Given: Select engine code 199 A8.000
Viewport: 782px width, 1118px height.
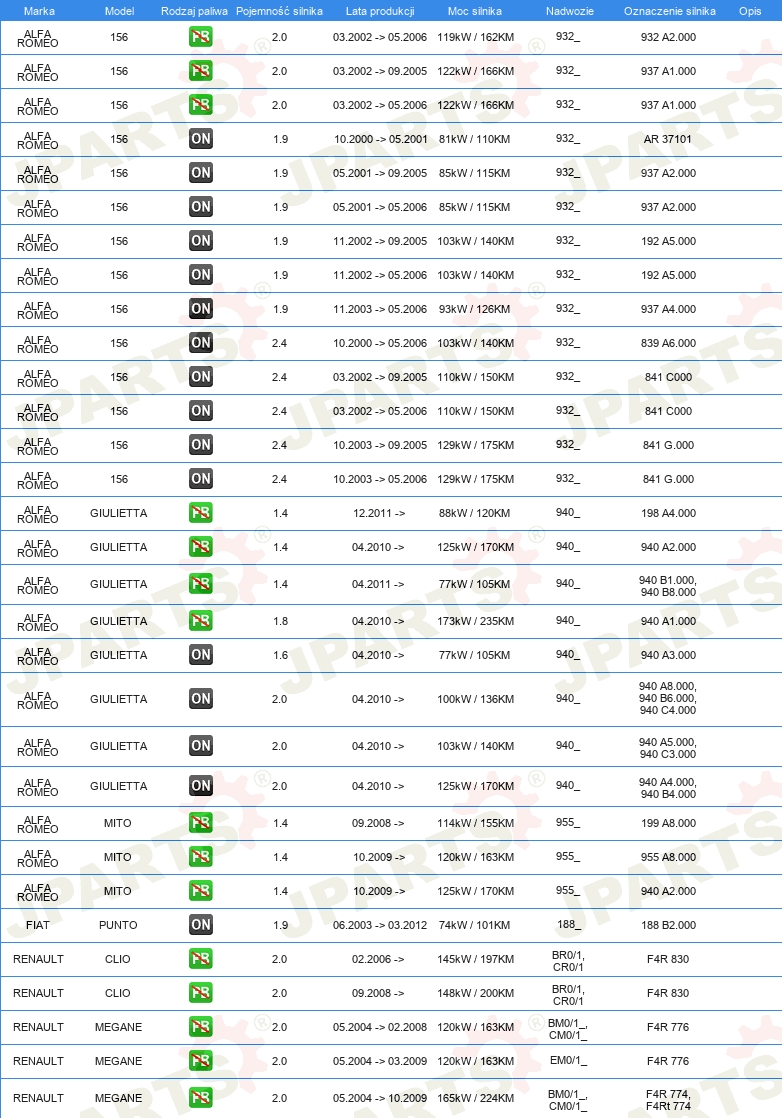Looking at the screenshot, I should (669, 824).
